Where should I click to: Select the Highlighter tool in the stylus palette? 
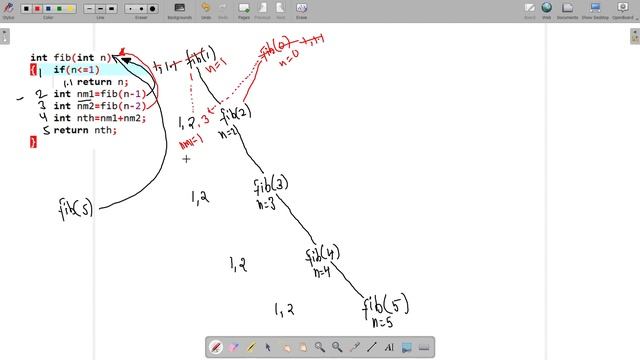coord(251,347)
